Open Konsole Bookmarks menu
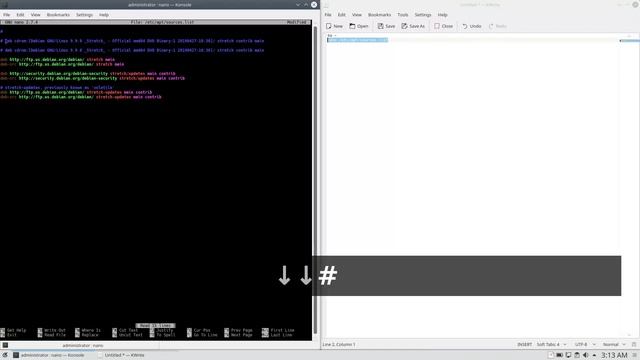The height and width of the screenshot is (360, 640). 58,15
